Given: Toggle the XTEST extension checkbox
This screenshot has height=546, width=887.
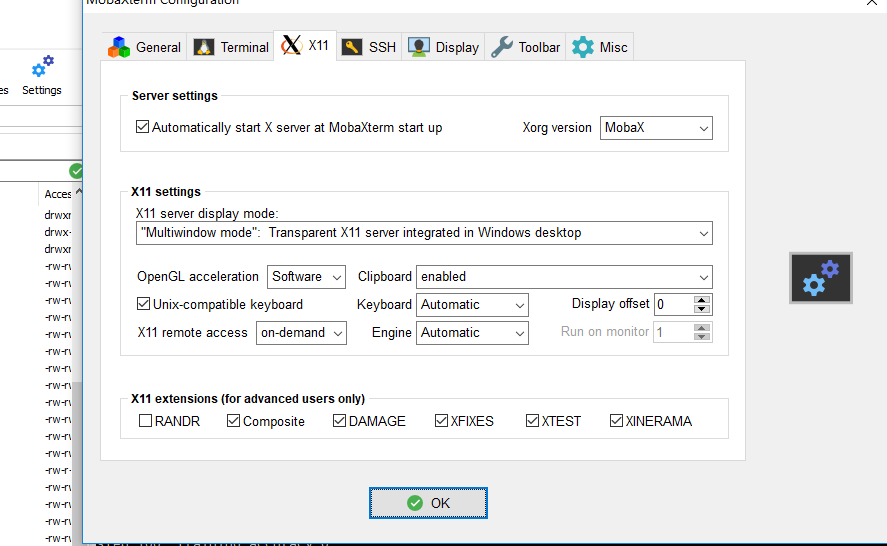Looking at the screenshot, I should 532,420.
